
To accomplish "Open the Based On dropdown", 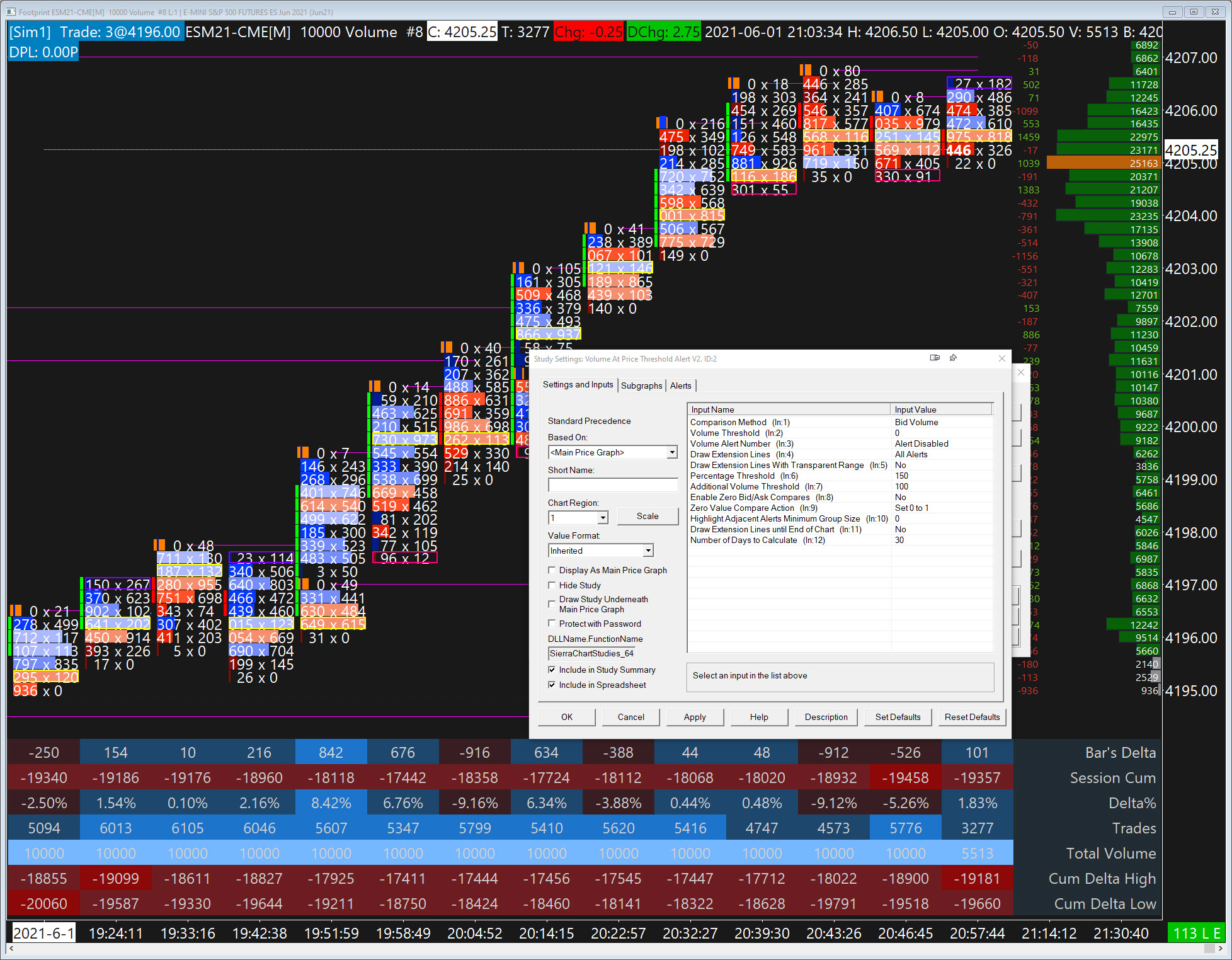I will (672, 452).
